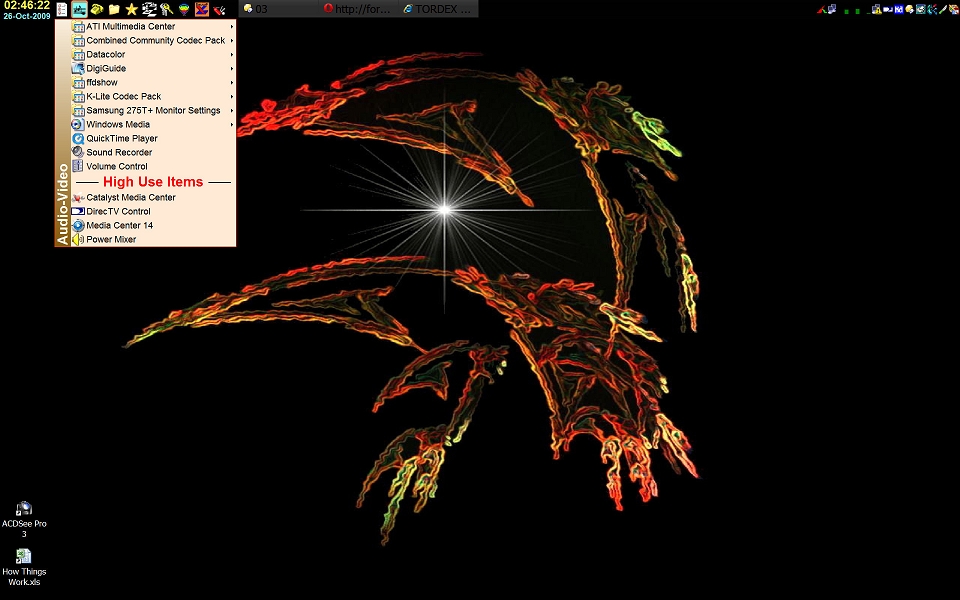This screenshot has width=960, height=600.
Task: Click the clock showing 02:46:22
Action: coord(26,6)
